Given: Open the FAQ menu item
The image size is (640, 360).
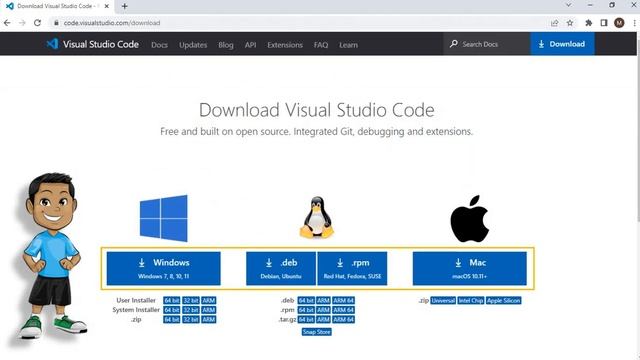Looking at the screenshot, I should [321, 45].
